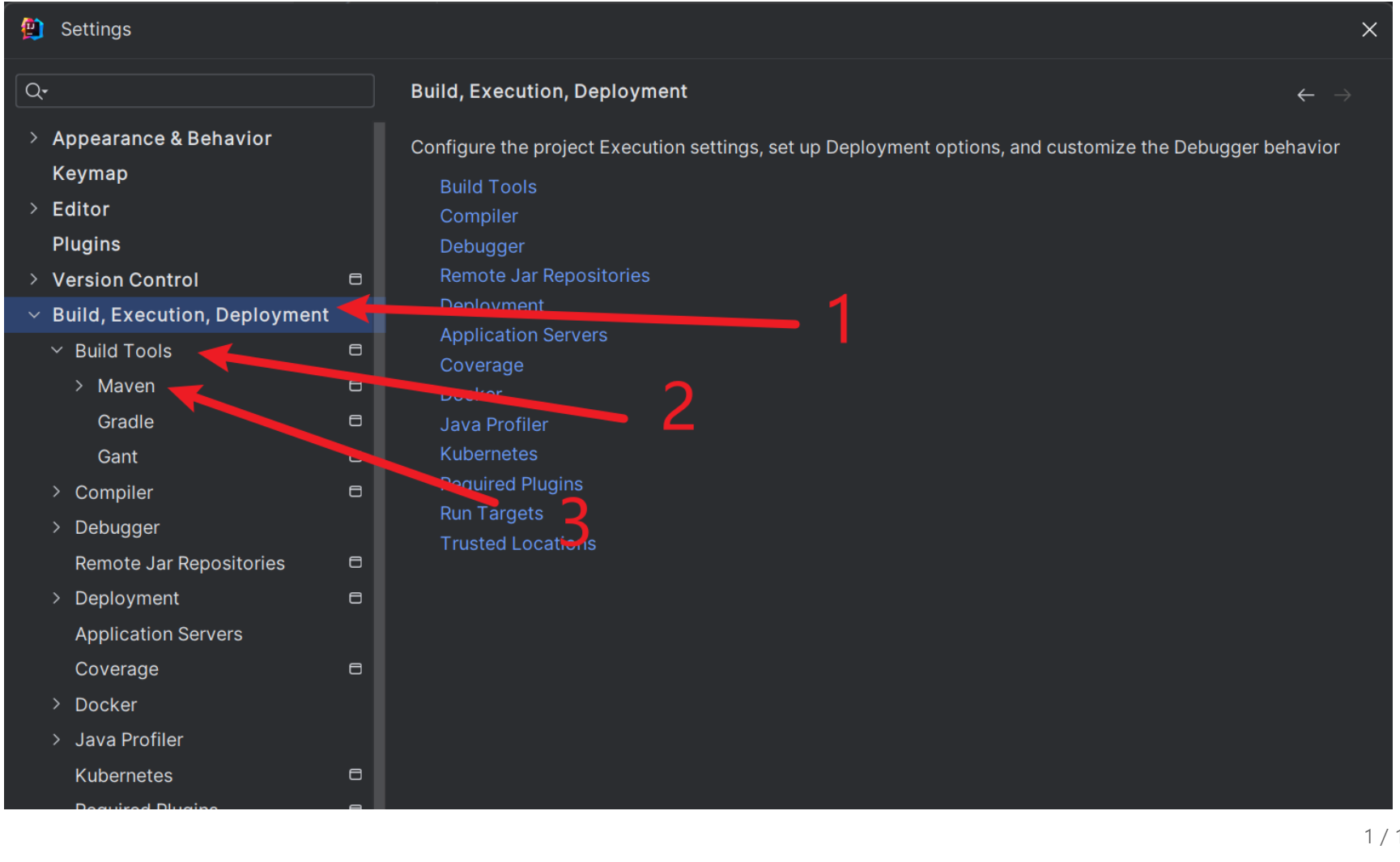Click the forward navigation arrow
This screenshot has width=1400, height=862.
(1343, 96)
